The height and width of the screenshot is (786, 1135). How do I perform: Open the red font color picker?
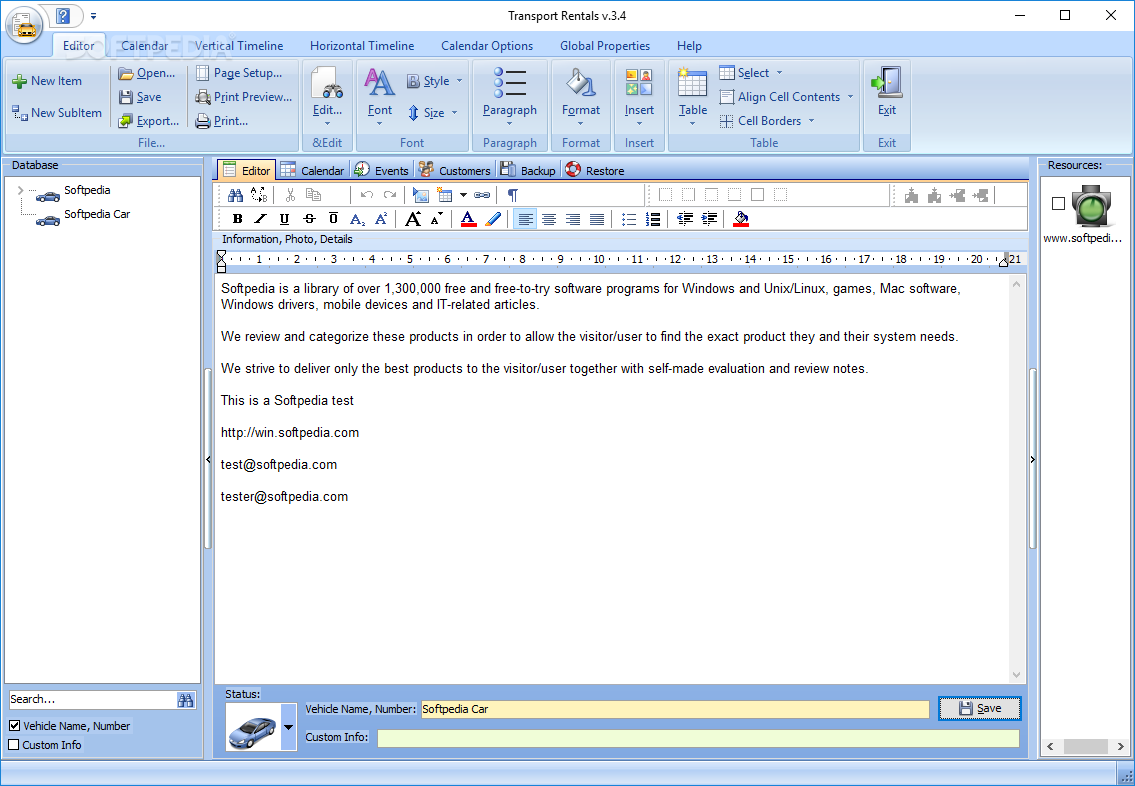pyautogui.click(x=468, y=219)
